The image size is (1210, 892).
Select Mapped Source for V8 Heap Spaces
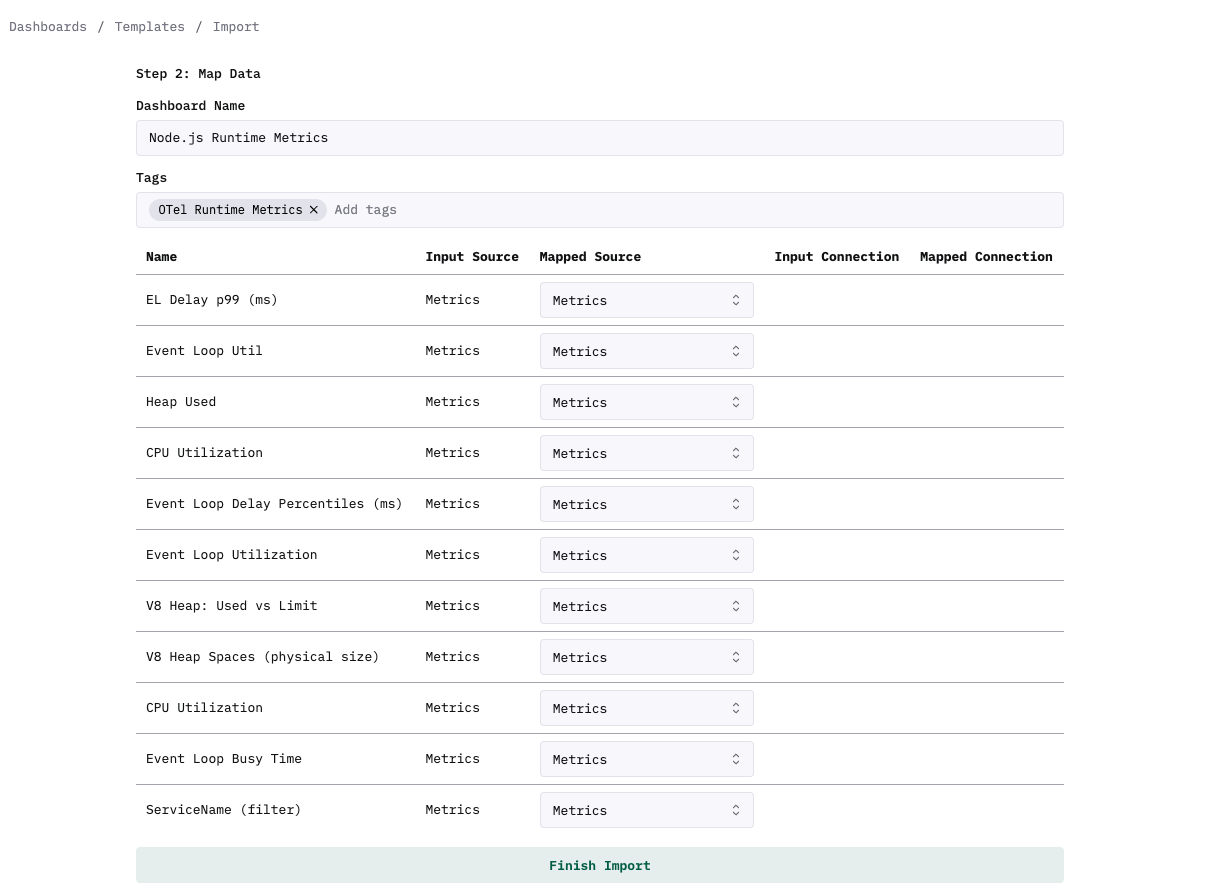(646, 657)
